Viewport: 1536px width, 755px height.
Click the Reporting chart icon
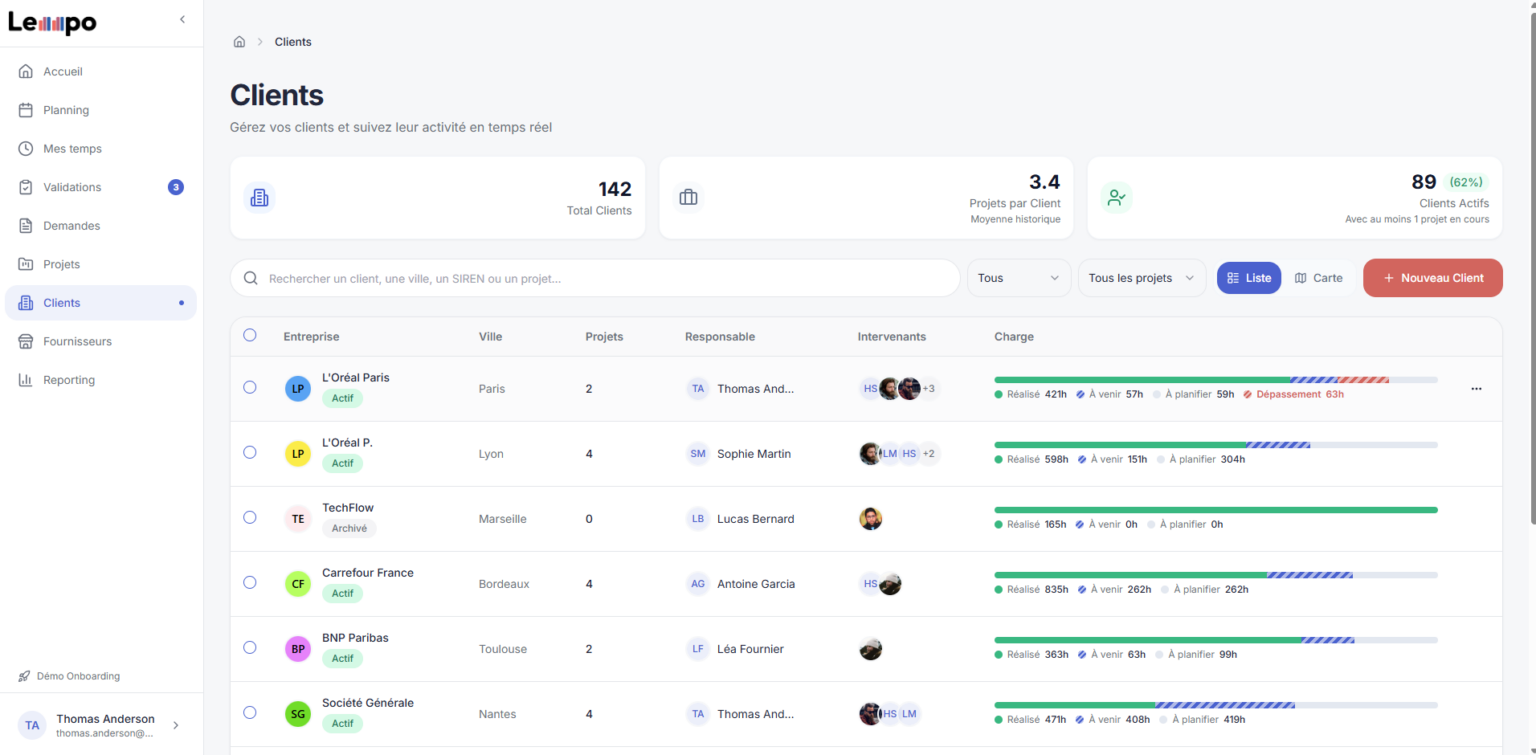point(26,380)
